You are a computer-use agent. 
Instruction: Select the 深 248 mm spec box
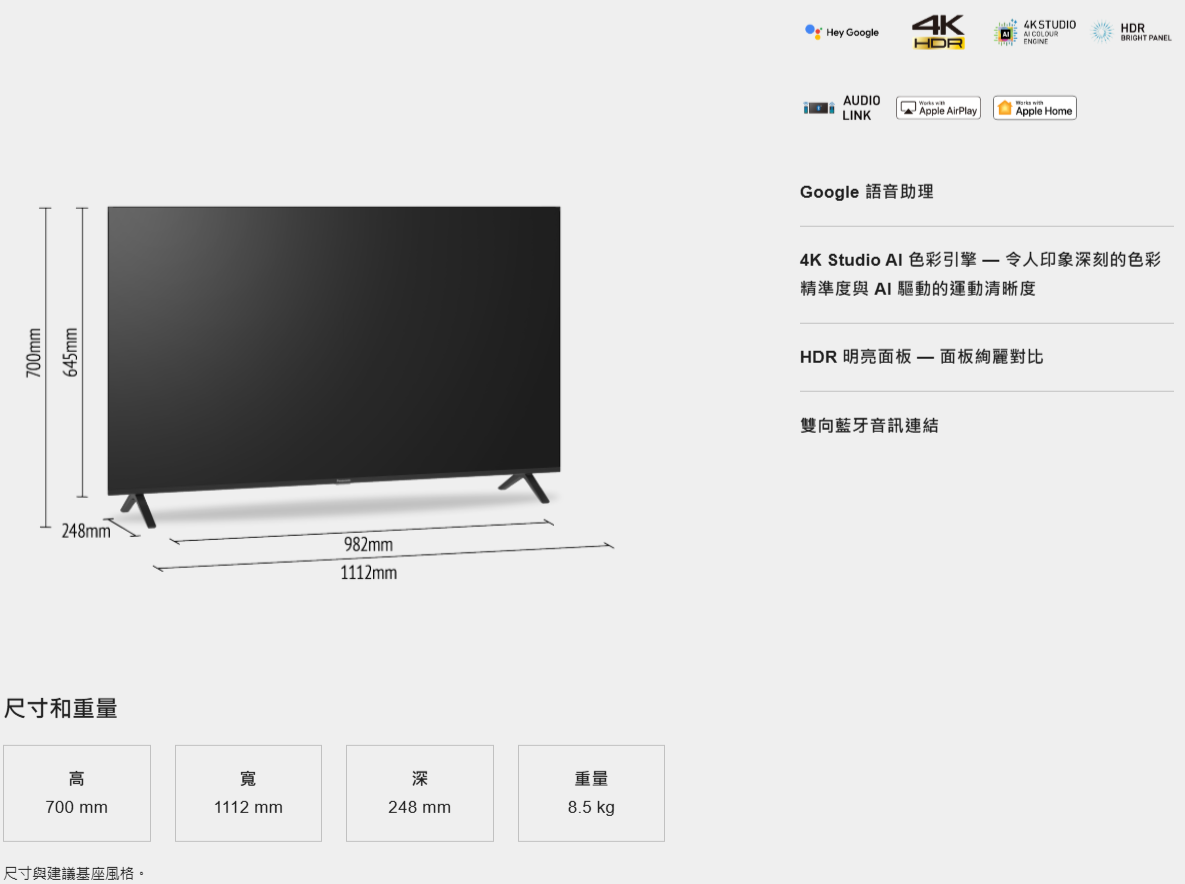(x=420, y=793)
